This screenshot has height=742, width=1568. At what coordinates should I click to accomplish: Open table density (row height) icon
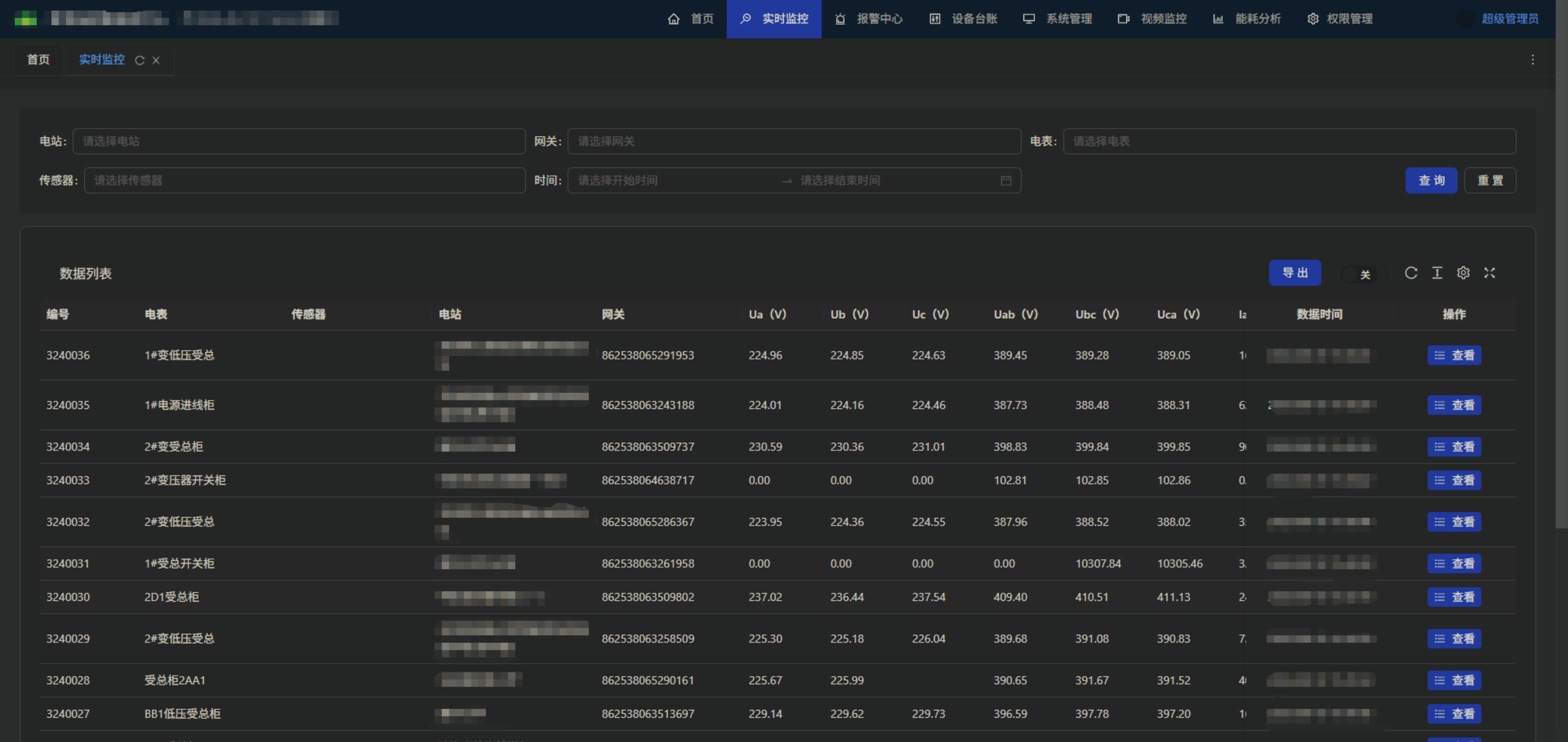coord(1437,273)
